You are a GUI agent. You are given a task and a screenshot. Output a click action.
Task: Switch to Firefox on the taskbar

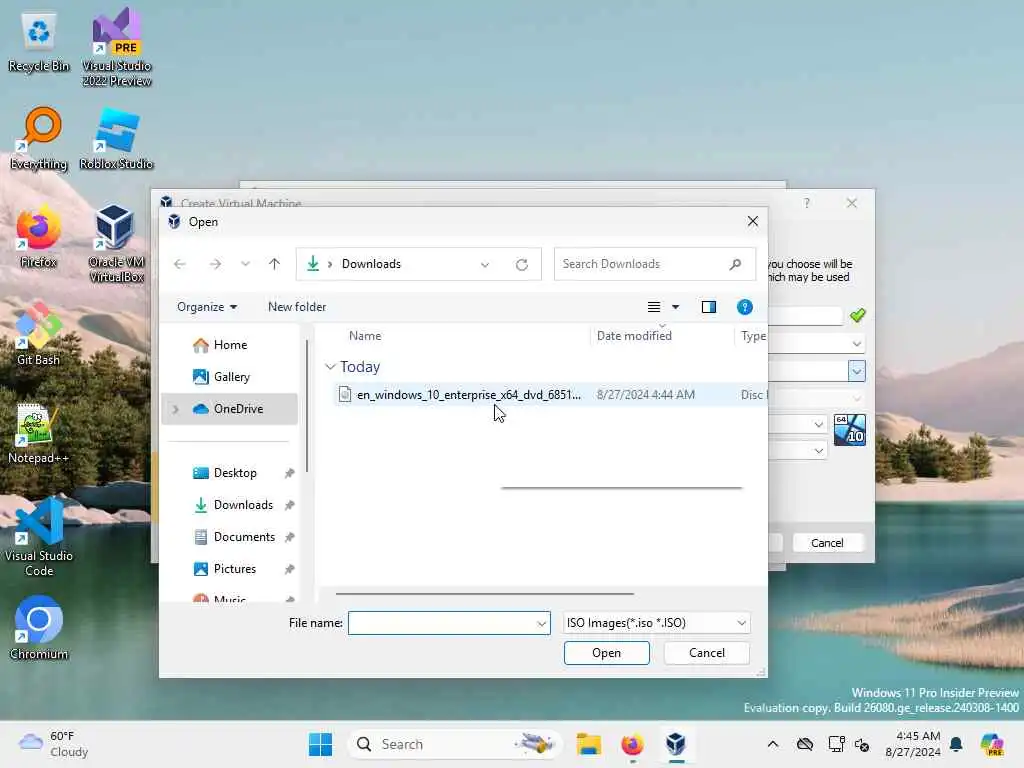click(x=632, y=744)
